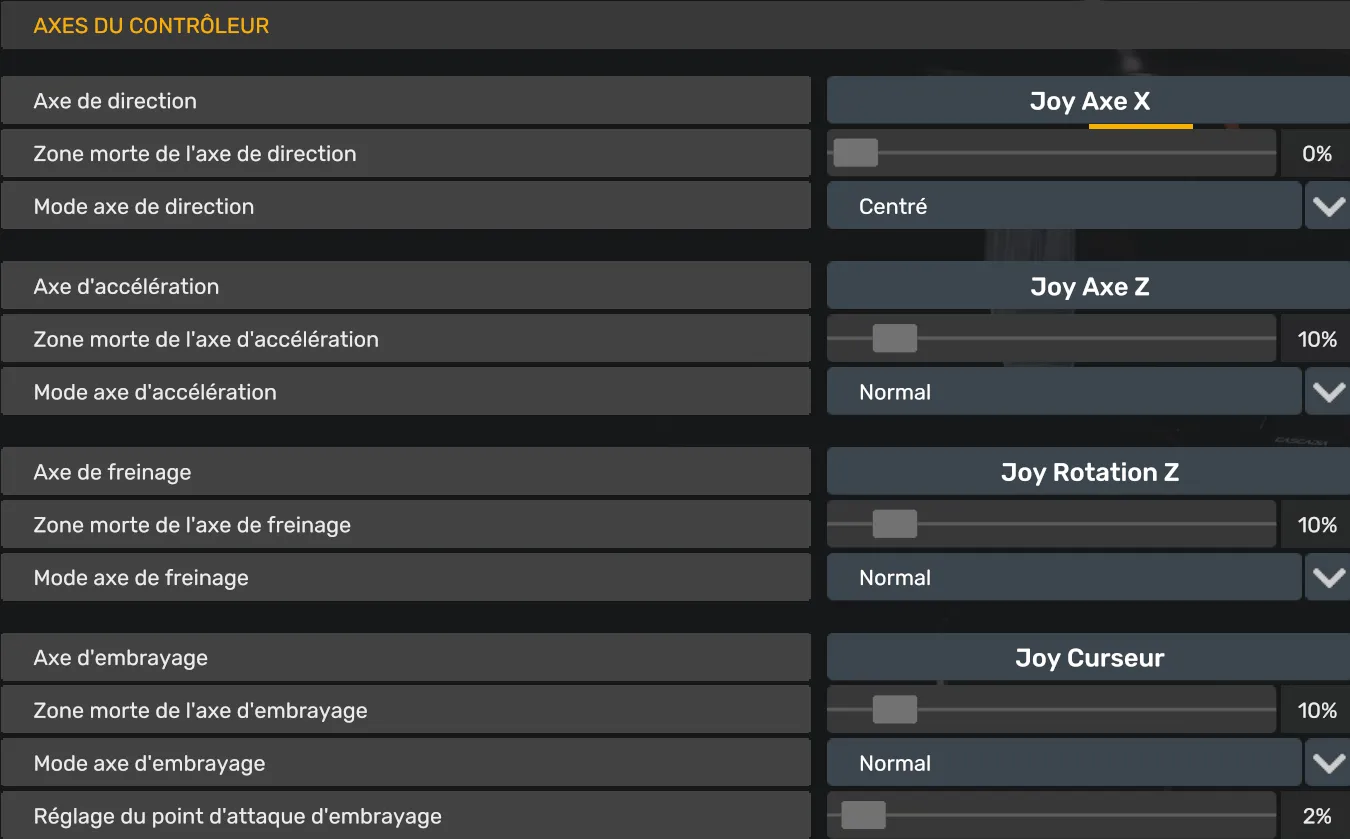Click the 10% braking dead zone value
1350x839 pixels.
click(x=1316, y=524)
